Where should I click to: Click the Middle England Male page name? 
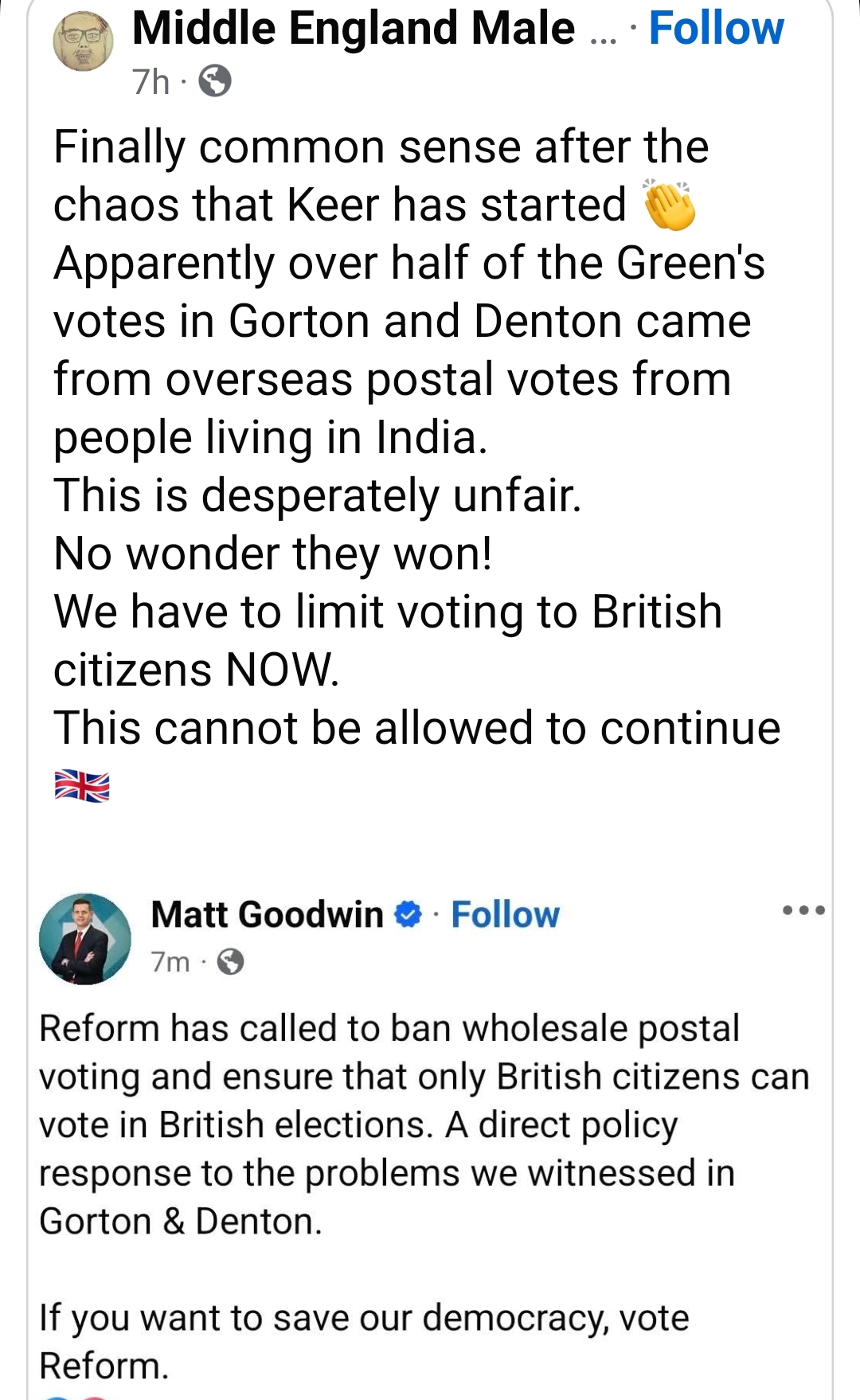(x=353, y=29)
